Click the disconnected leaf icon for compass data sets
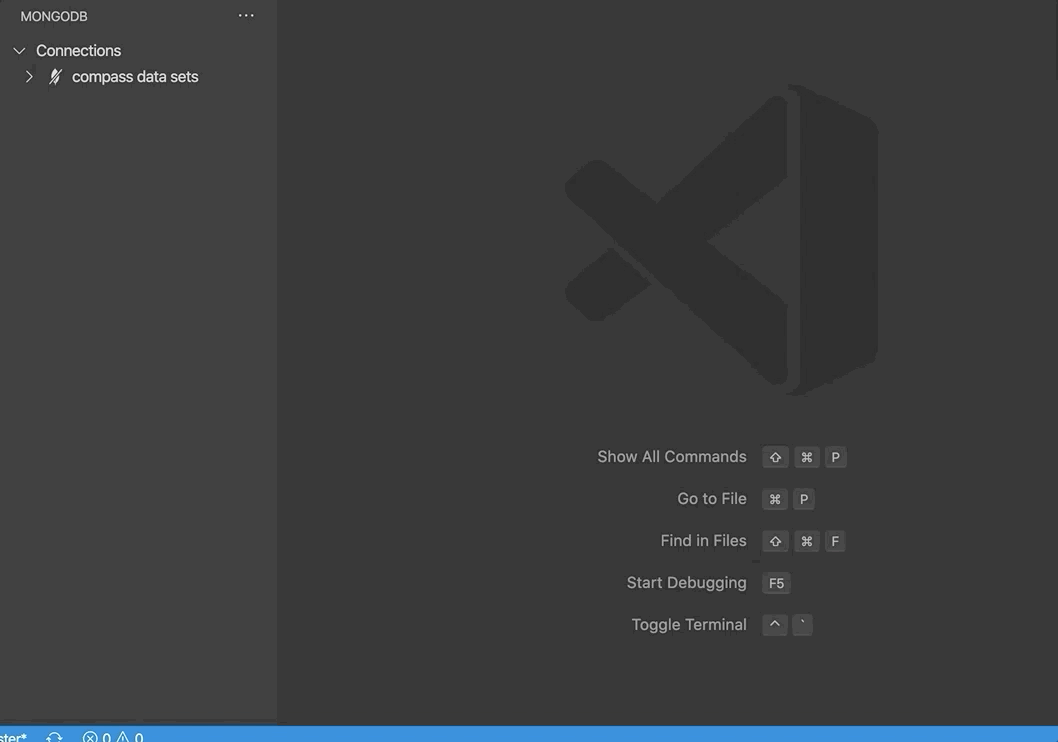Image resolution: width=1058 pixels, height=742 pixels. (55, 77)
